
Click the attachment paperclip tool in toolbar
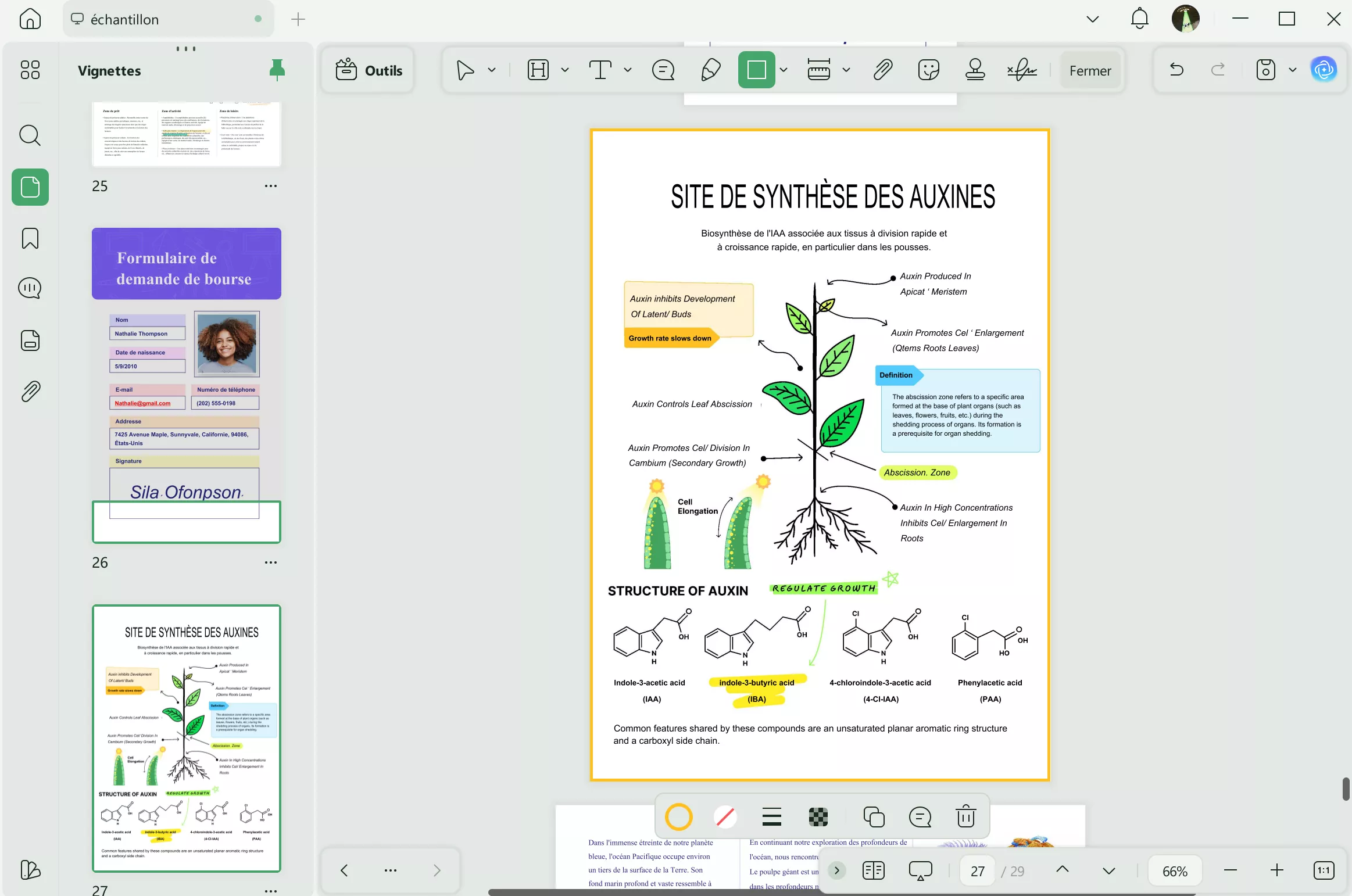click(x=882, y=70)
